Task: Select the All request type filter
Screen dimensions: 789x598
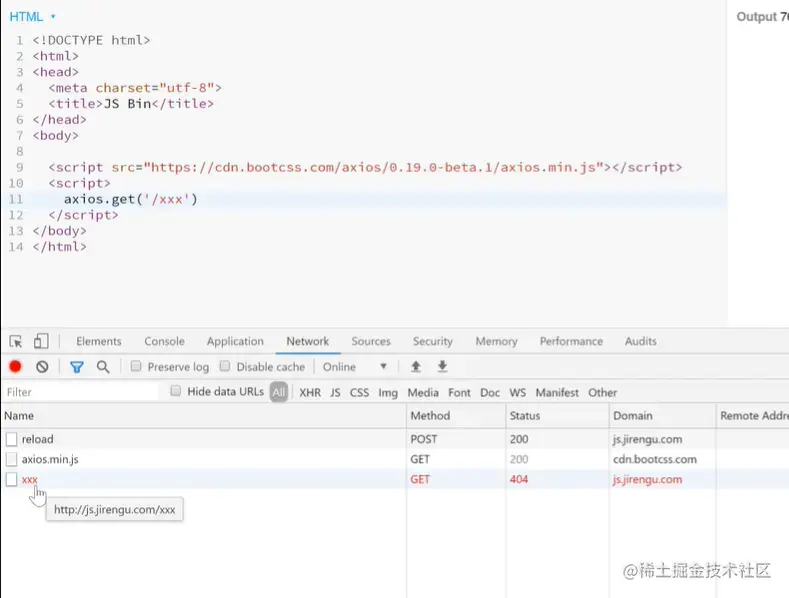Action: (279, 392)
